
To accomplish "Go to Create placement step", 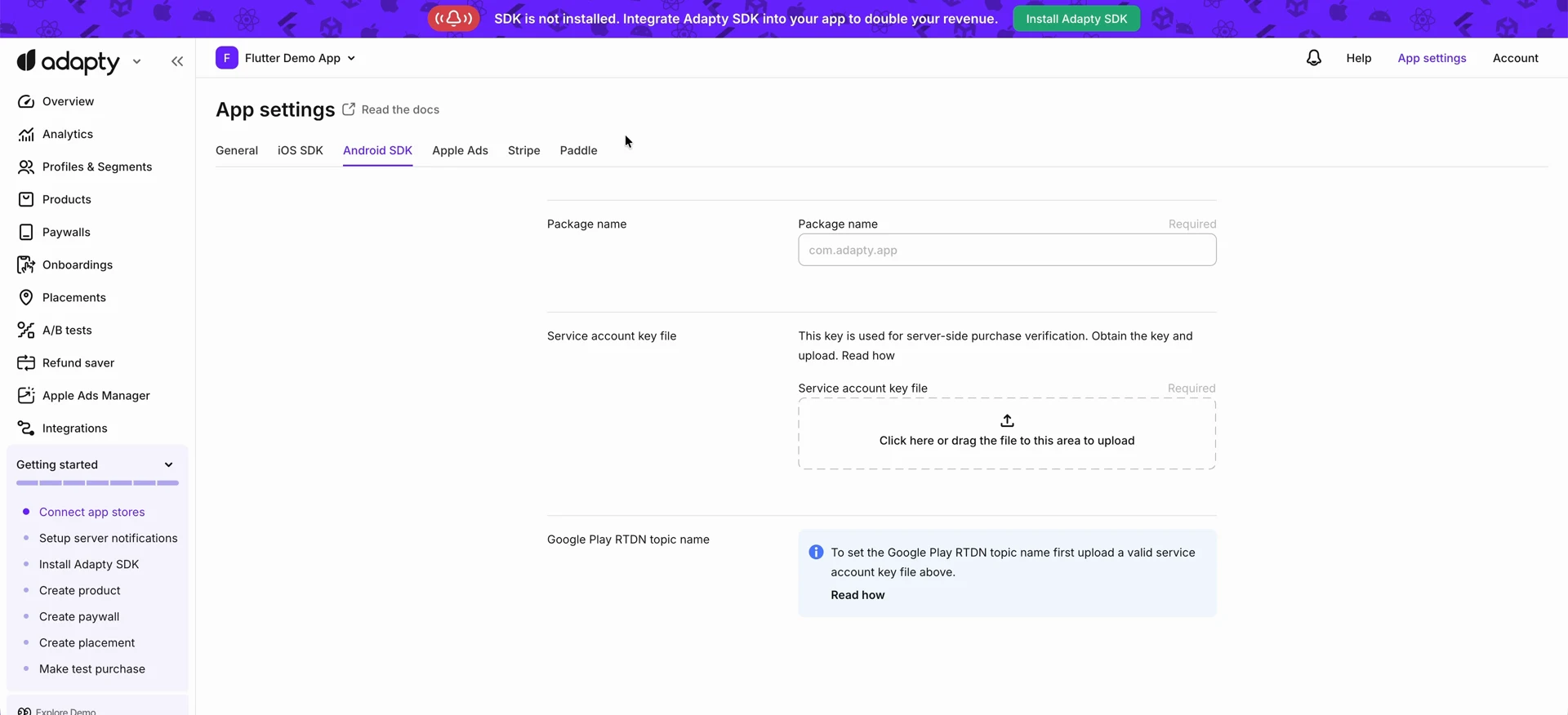I will click(x=87, y=642).
